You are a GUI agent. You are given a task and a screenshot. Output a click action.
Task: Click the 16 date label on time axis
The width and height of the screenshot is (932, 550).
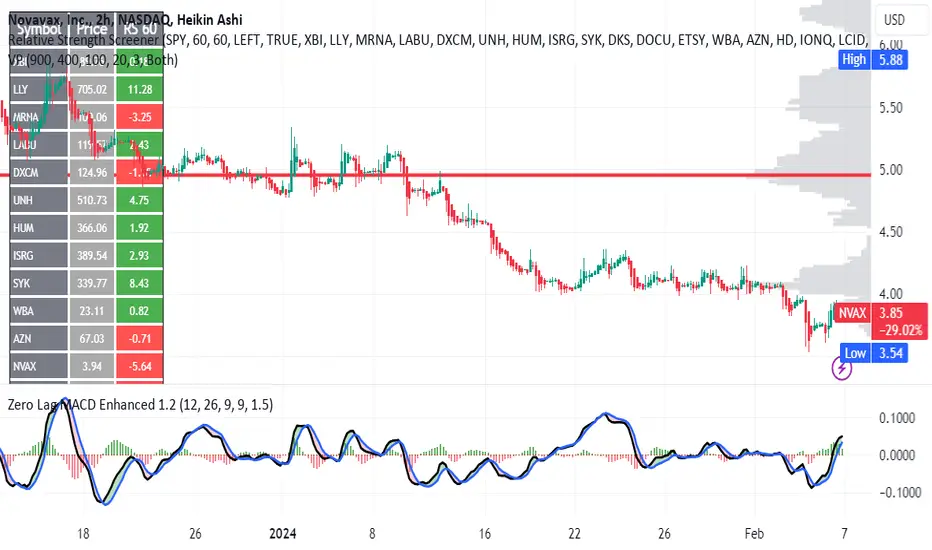coord(485,534)
